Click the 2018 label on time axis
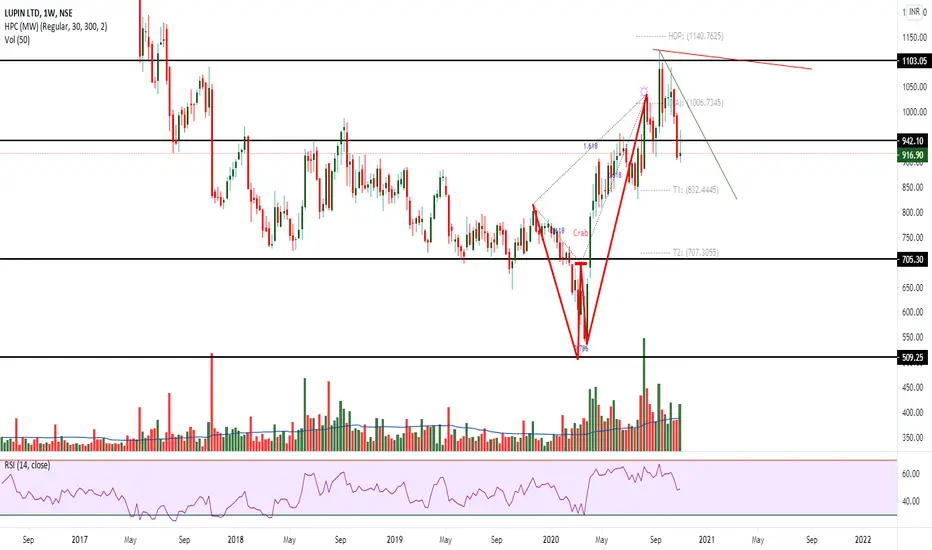This screenshot has height=550, width=932. pyautogui.click(x=236, y=540)
